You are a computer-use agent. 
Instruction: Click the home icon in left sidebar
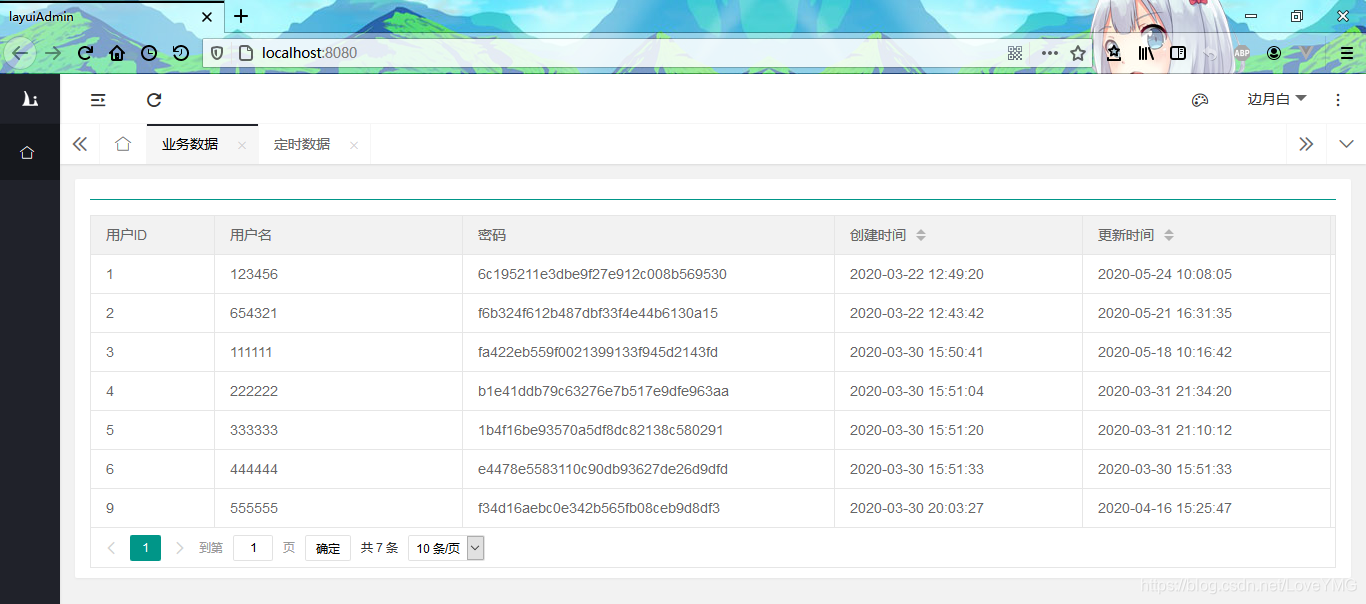click(x=27, y=152)
